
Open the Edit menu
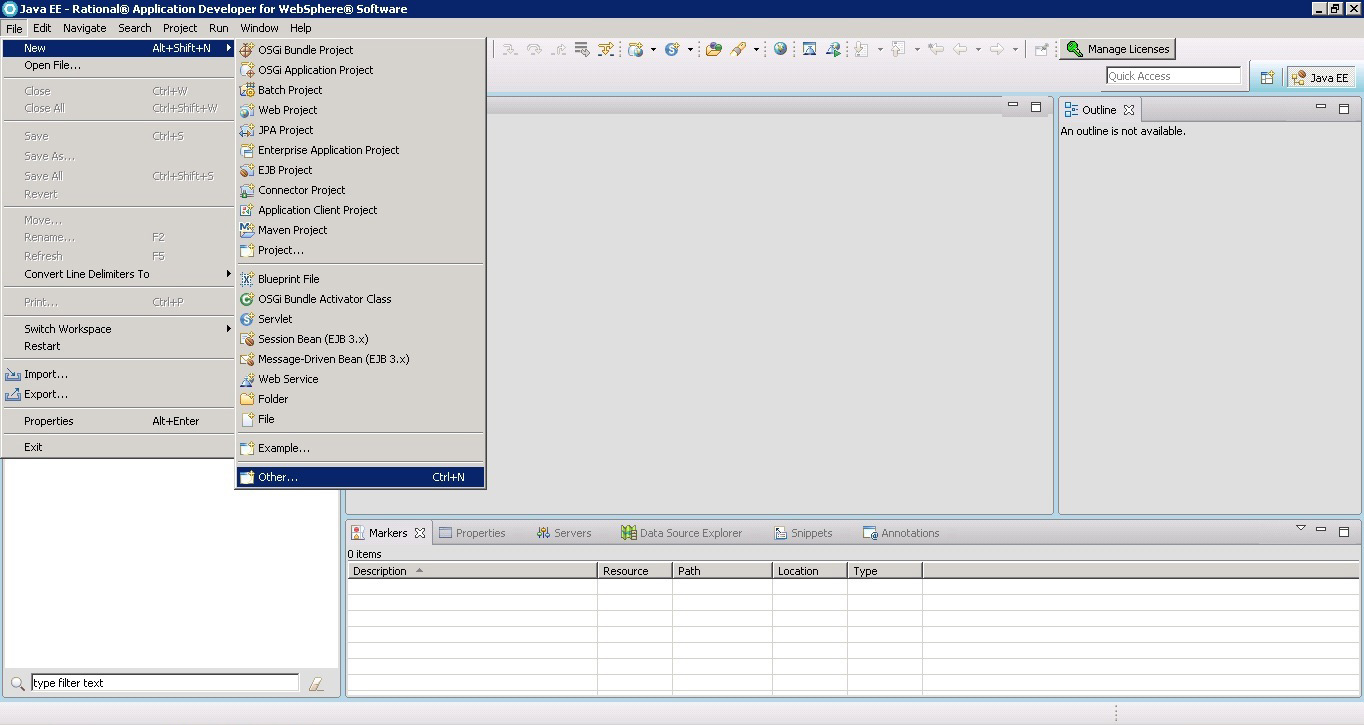42,28
